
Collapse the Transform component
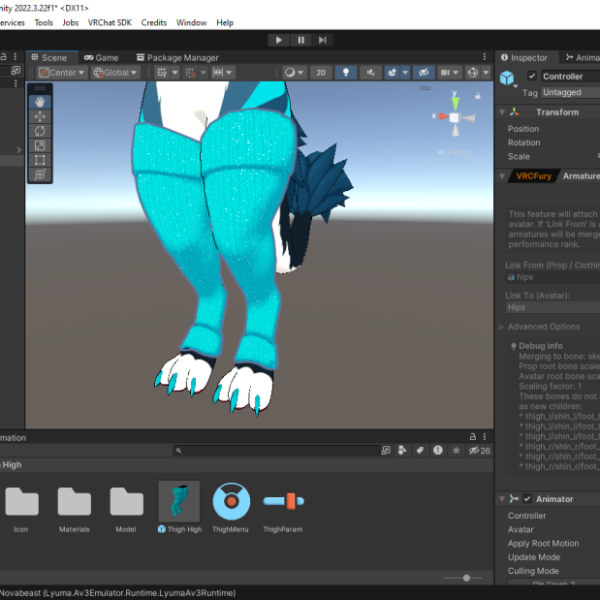coord(502,112)
